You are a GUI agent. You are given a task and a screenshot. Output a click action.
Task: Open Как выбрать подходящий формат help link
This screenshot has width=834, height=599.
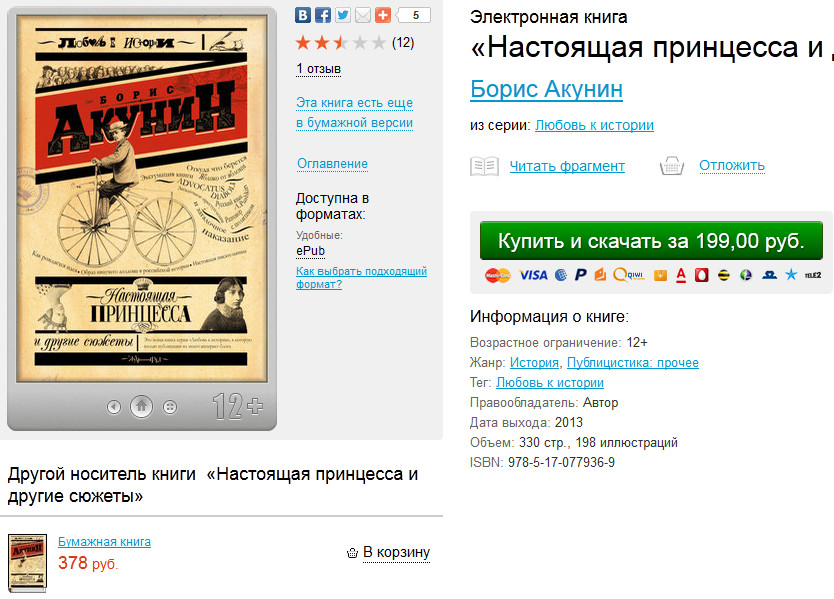tap(361, 278)
